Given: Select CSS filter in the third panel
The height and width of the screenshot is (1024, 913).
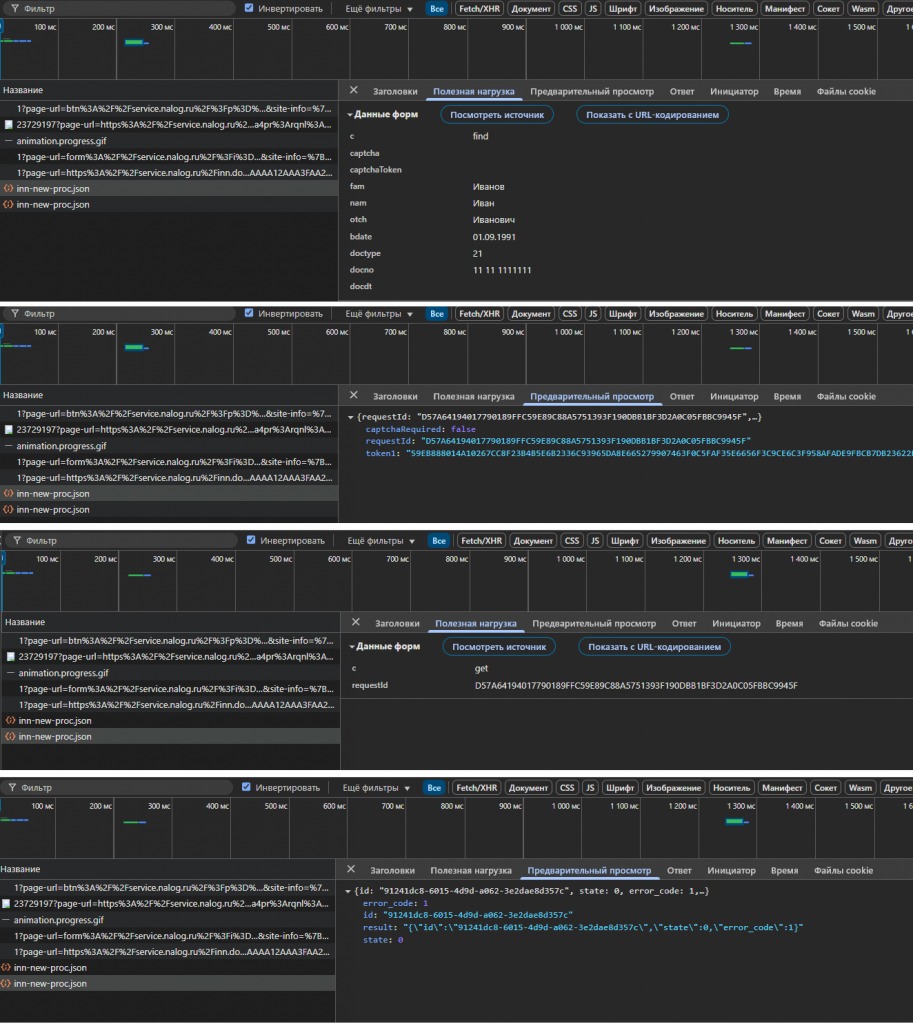Looking at the screenshot, I should coord(572,541).
